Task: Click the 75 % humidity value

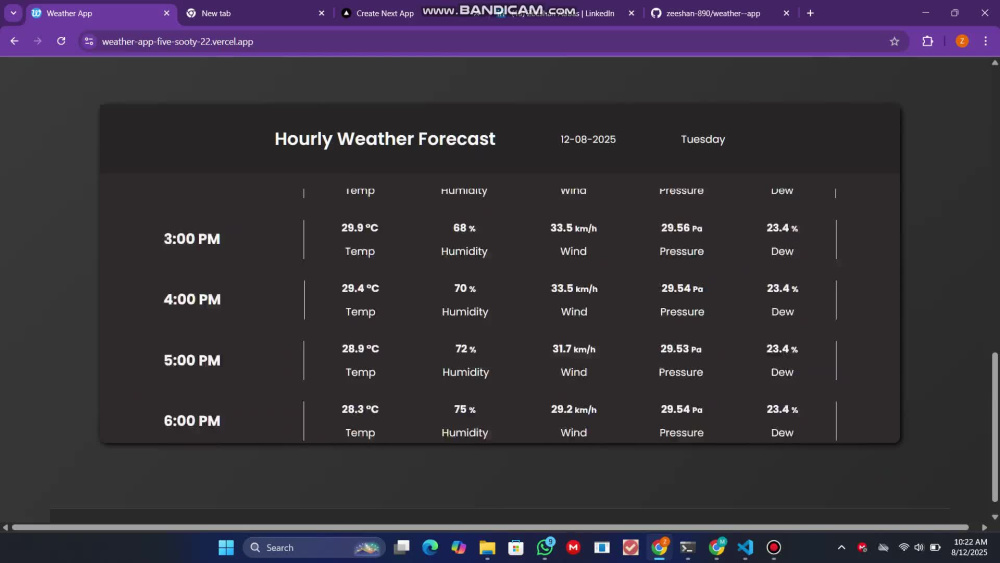Action: click(465, 410)
